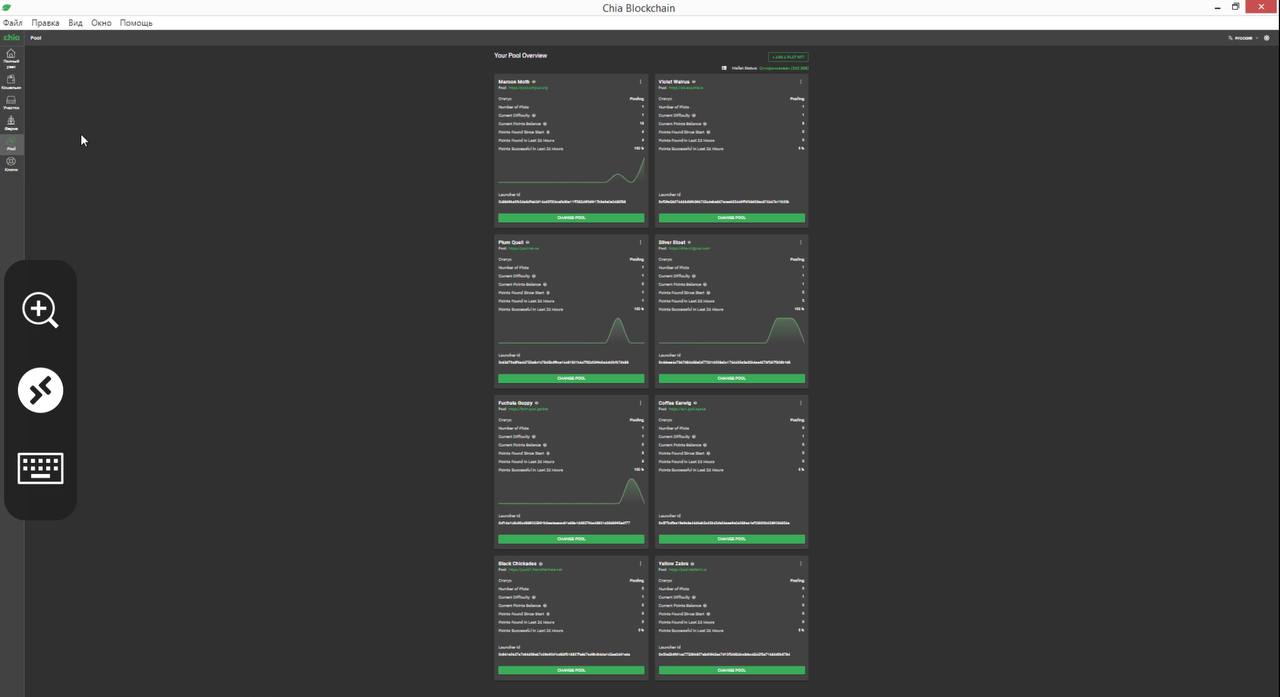Open the settings gear at top right
This screenshot has height=697, width=1280.
click(x=1266, y=38)
